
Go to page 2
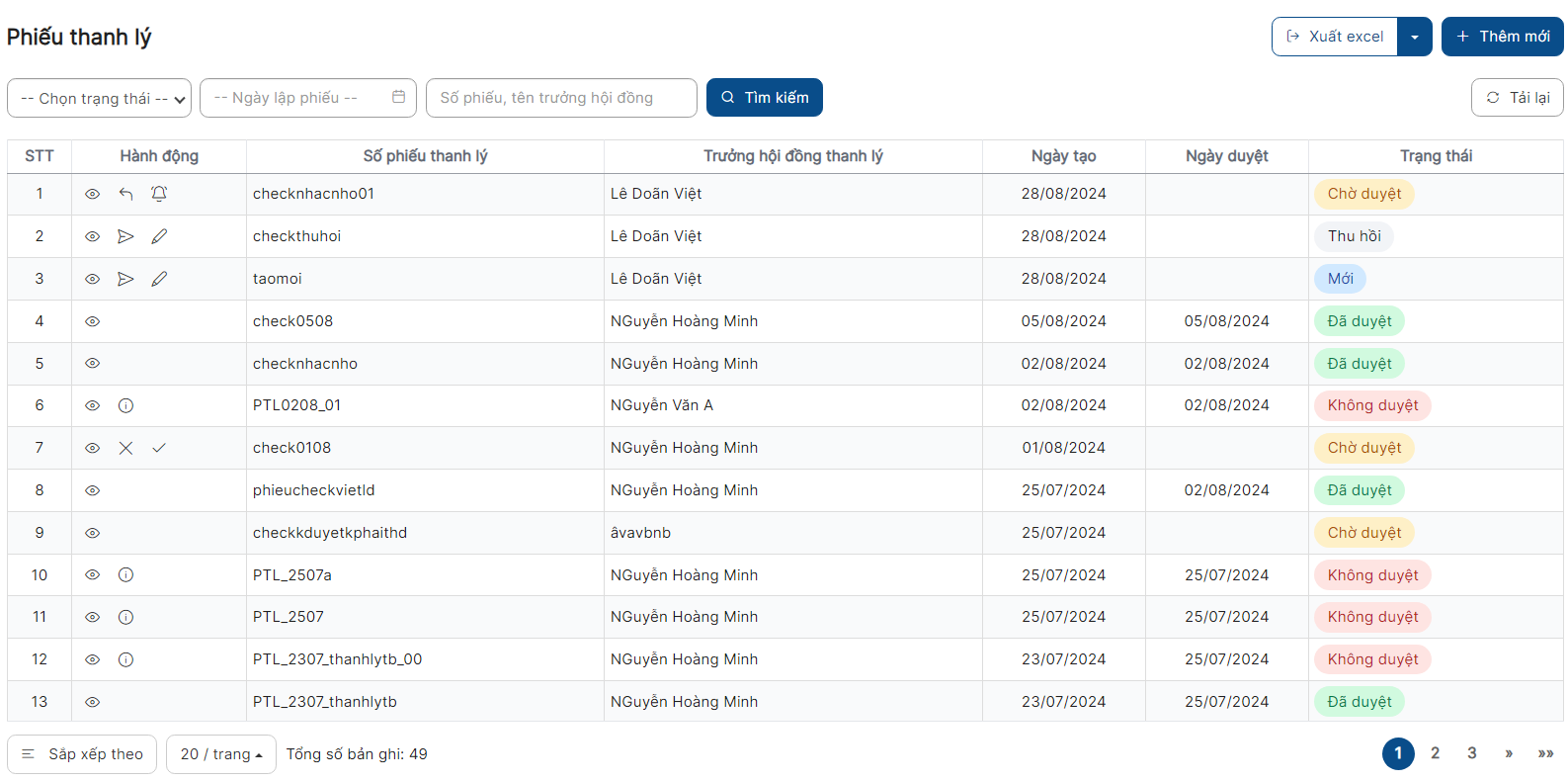click(1435, 753)
